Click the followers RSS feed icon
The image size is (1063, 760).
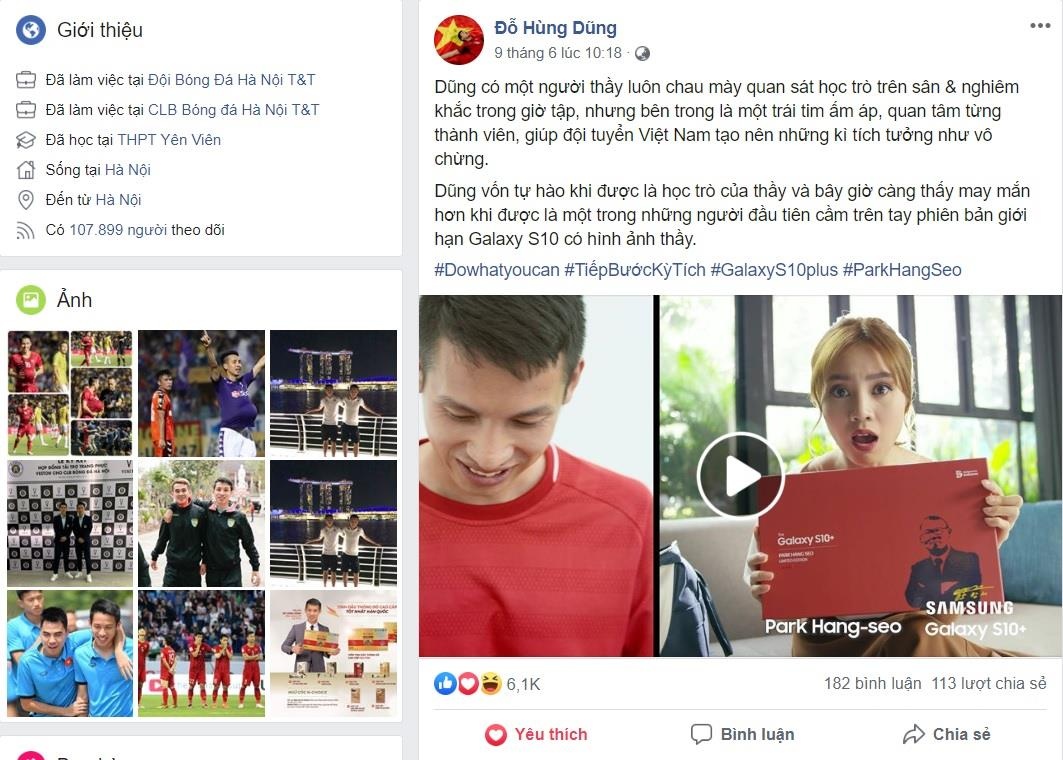(25, 231)
